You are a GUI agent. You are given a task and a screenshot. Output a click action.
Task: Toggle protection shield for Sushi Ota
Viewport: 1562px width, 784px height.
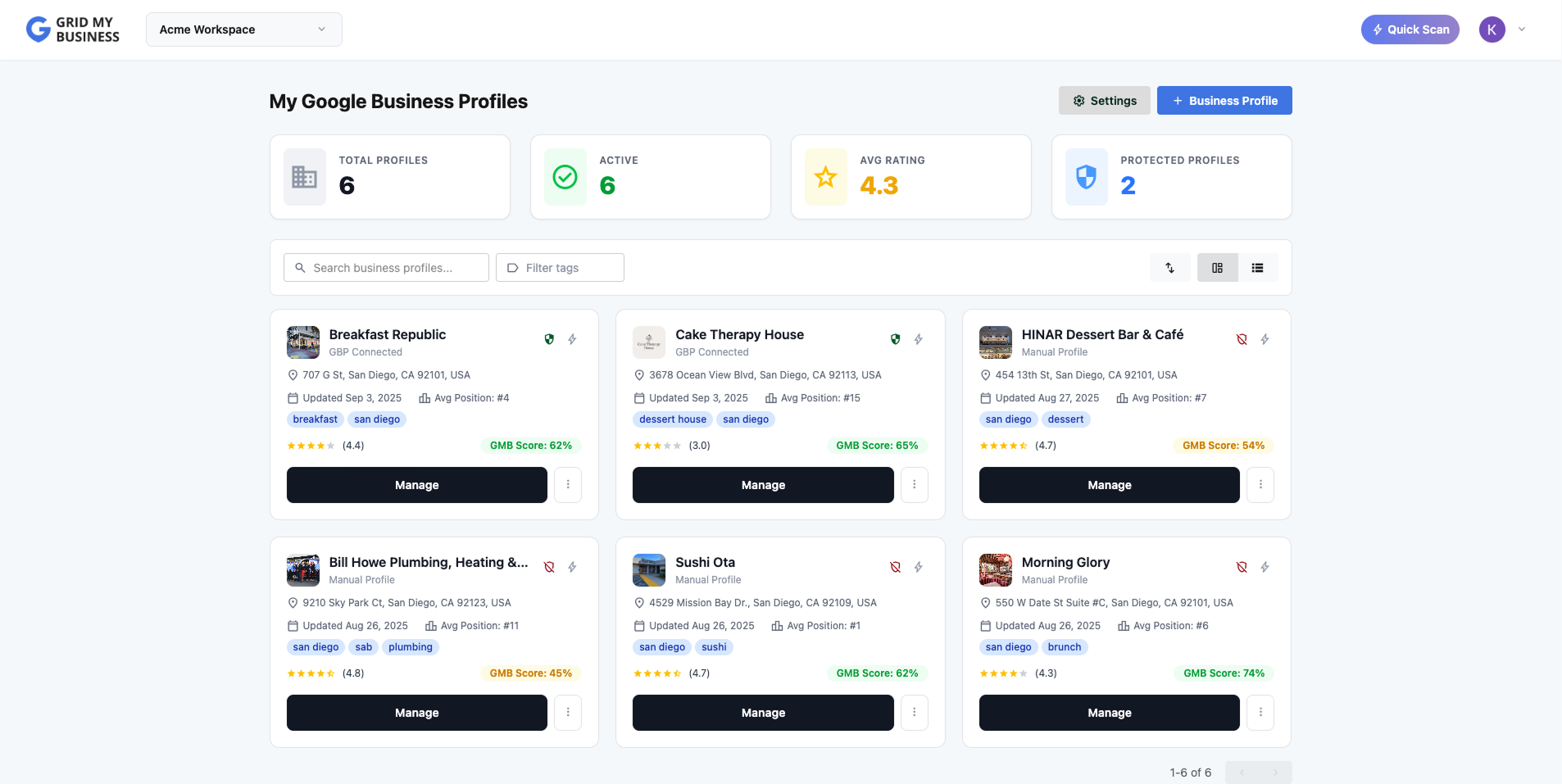pos(895,567)
